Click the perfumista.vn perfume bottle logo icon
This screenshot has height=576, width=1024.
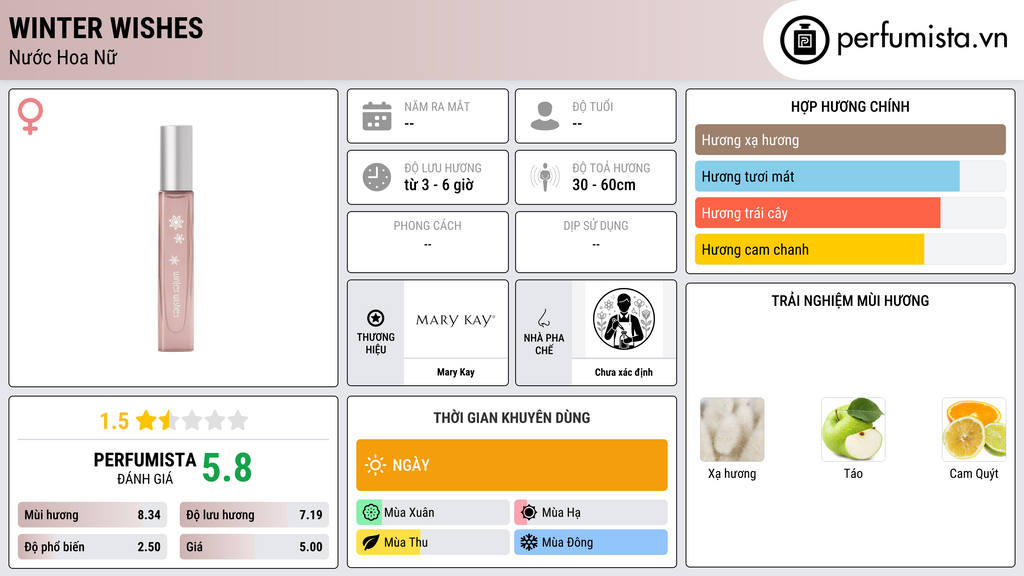tap(804, 40)
